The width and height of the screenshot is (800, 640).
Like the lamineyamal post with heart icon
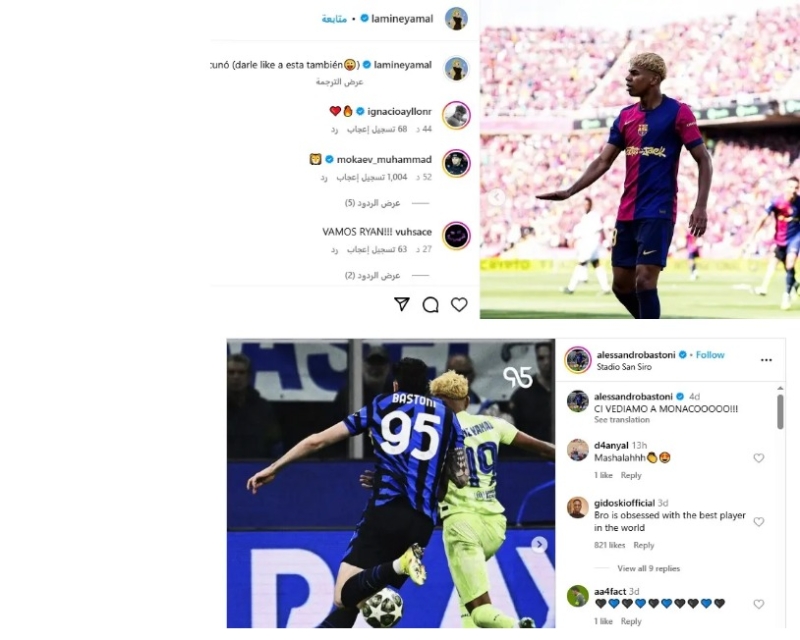click(459, 304)
